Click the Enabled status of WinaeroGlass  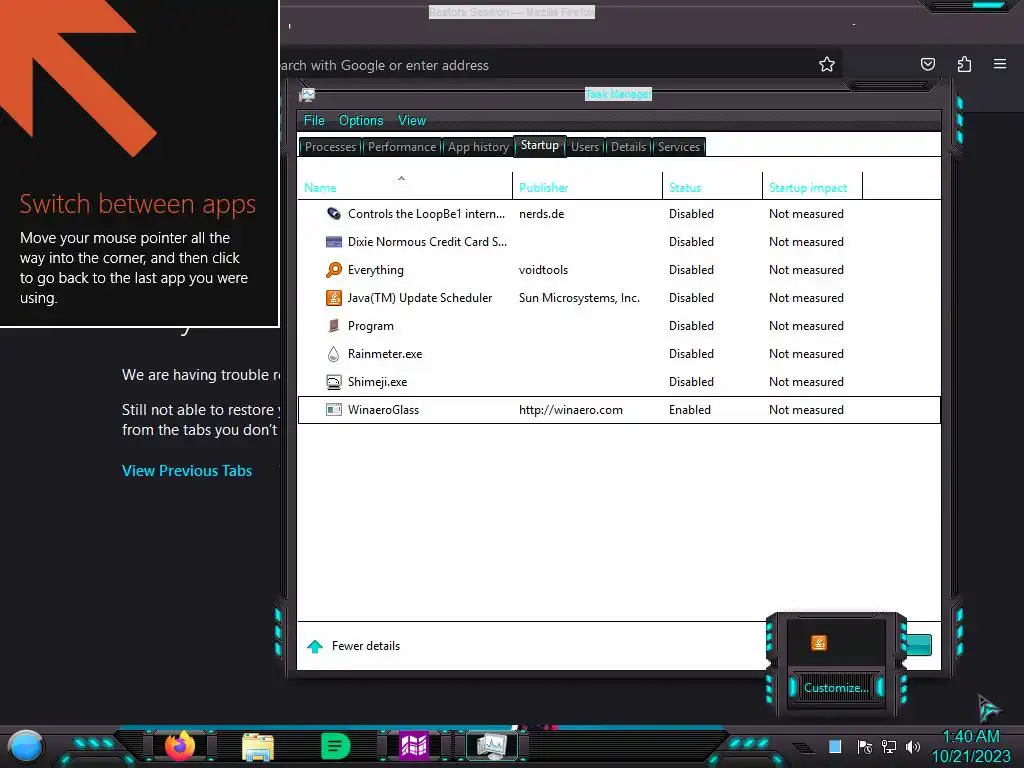pyautogui.click(x=690, y=409)
